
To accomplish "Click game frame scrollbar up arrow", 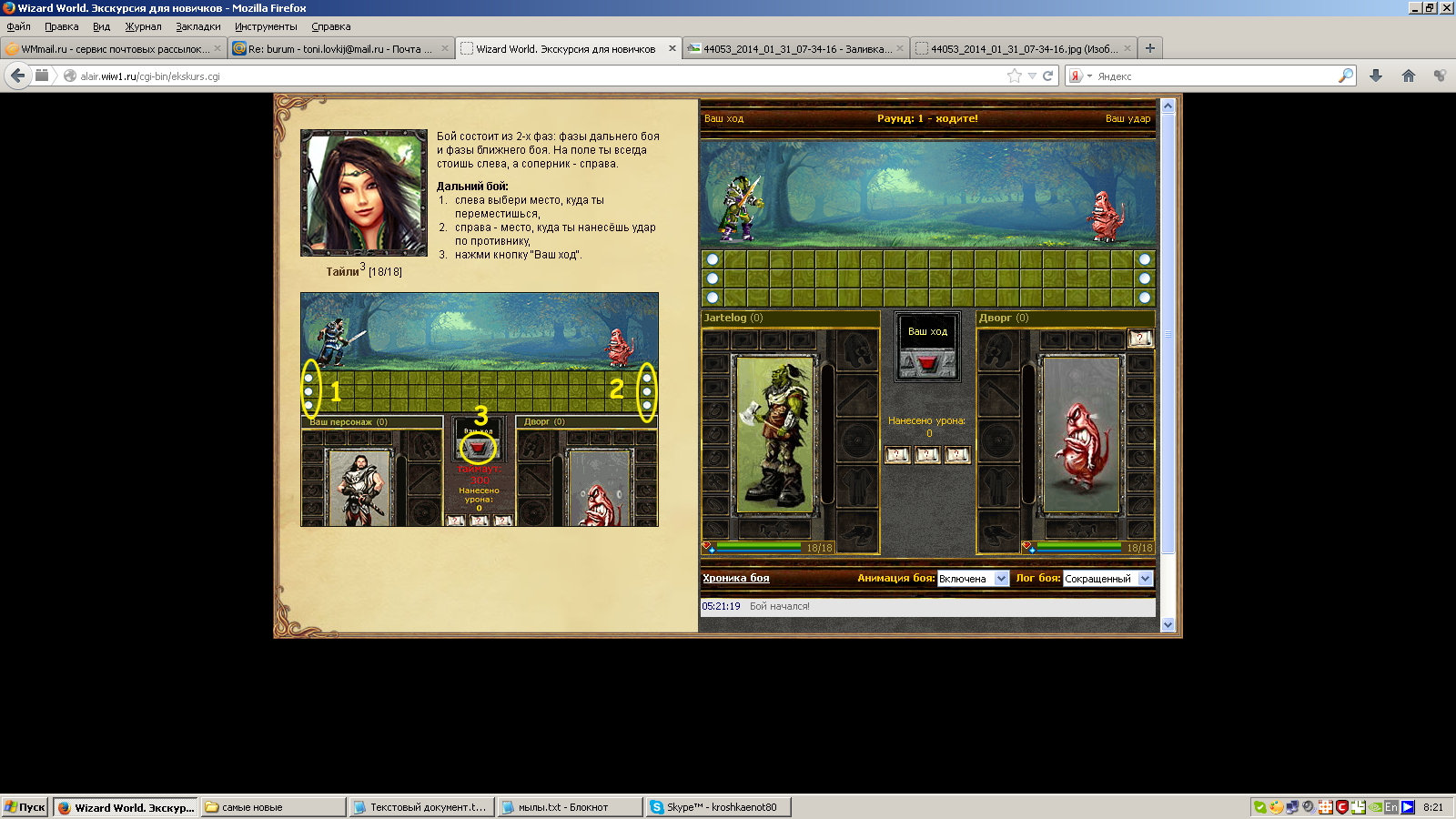I will coord(1168,106).
